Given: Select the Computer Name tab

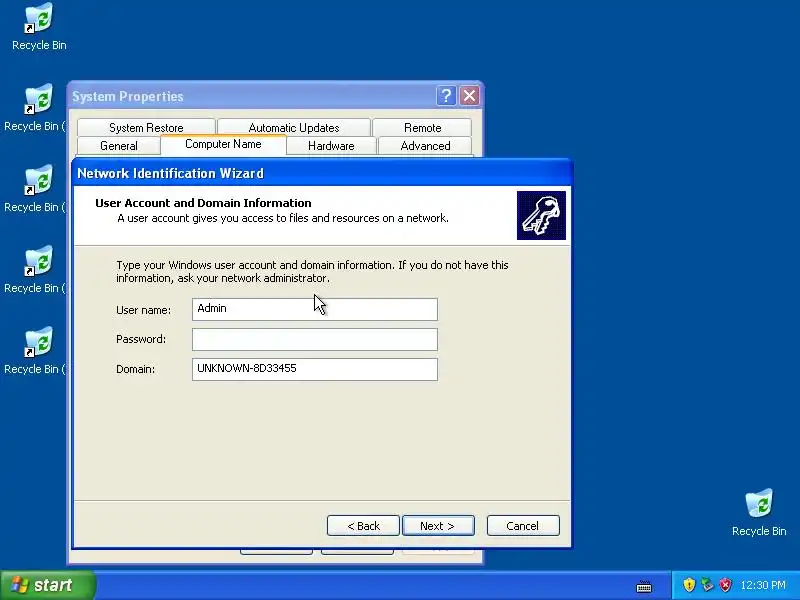Looking at the screenshot, I should click(x=223, y=144).
